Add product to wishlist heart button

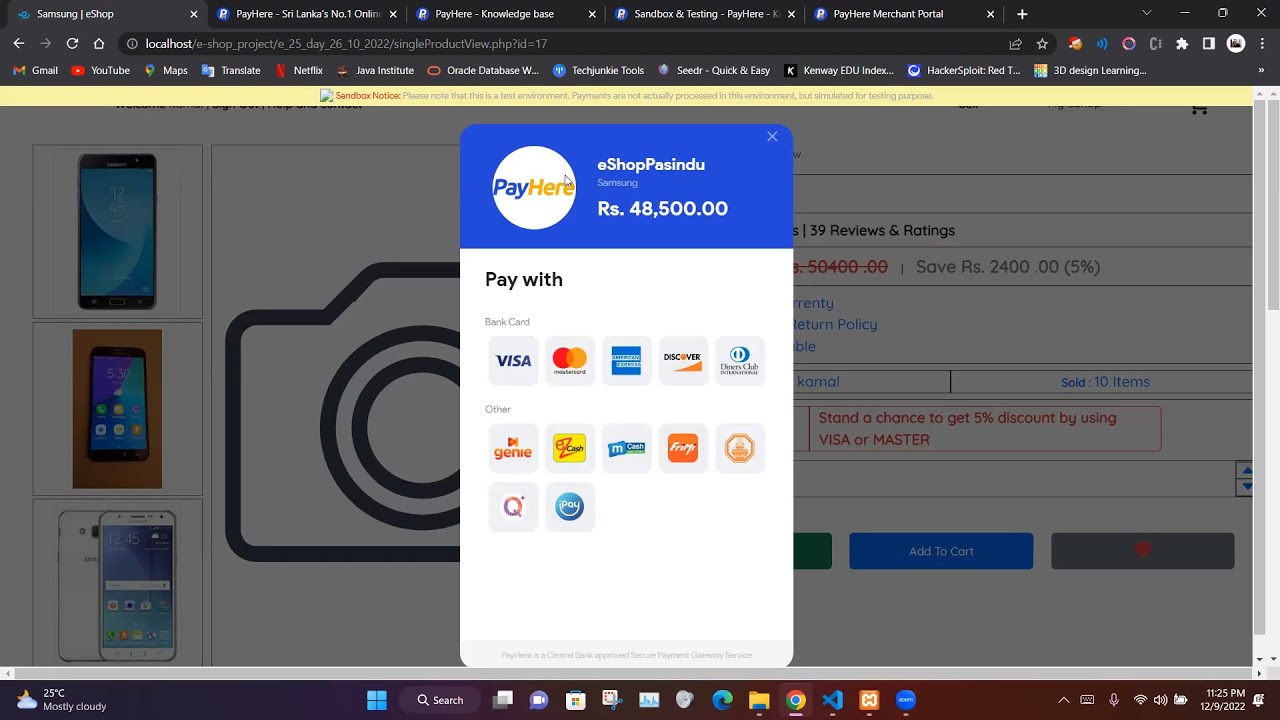coord(1143,551)
